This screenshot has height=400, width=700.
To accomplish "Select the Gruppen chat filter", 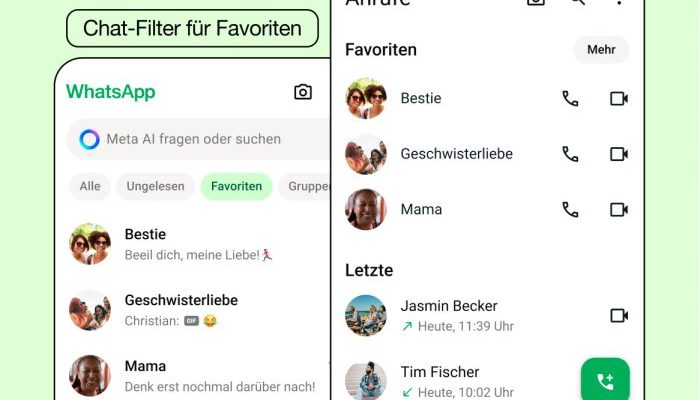I will [x=304, y=186].
